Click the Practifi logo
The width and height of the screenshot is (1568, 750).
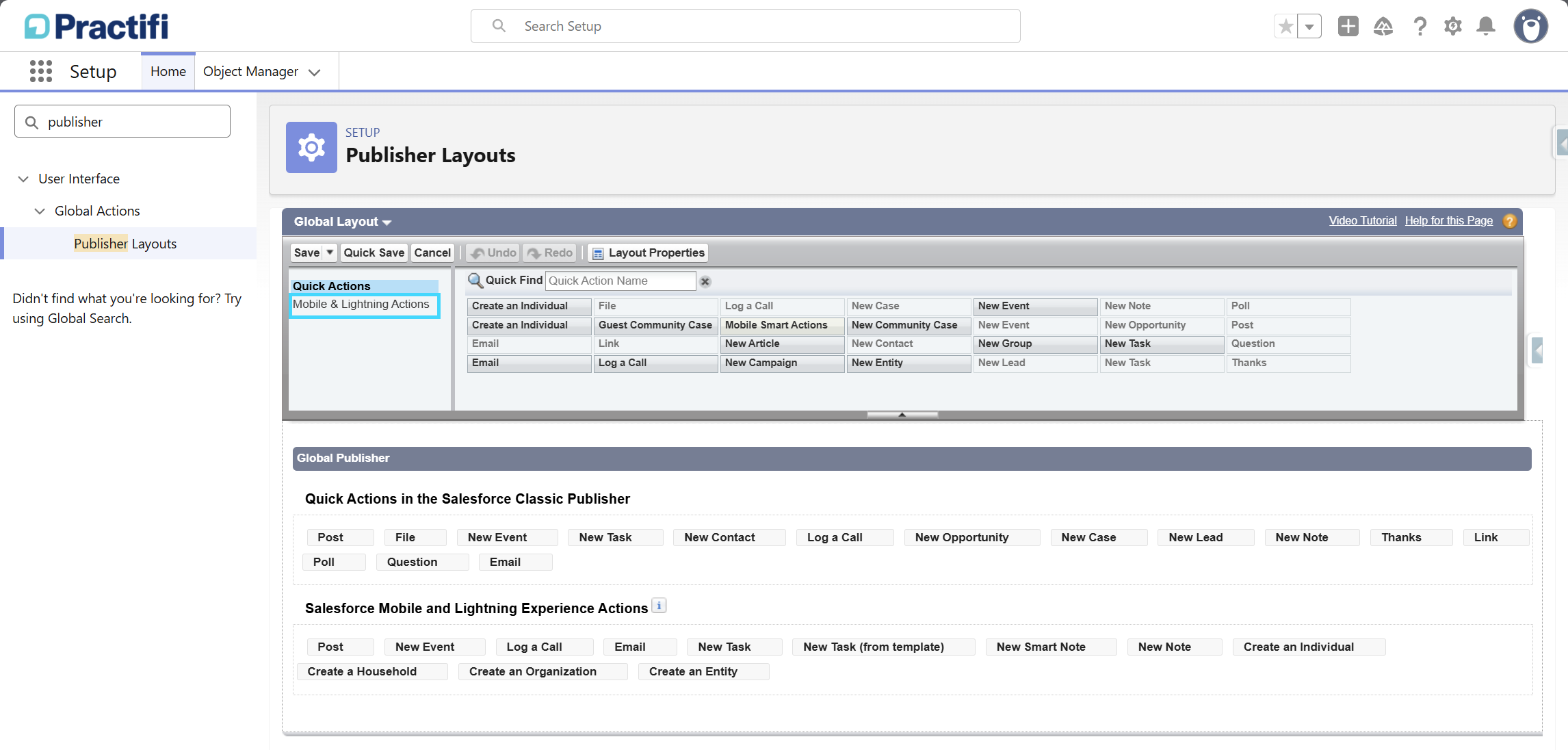[96, 27]
